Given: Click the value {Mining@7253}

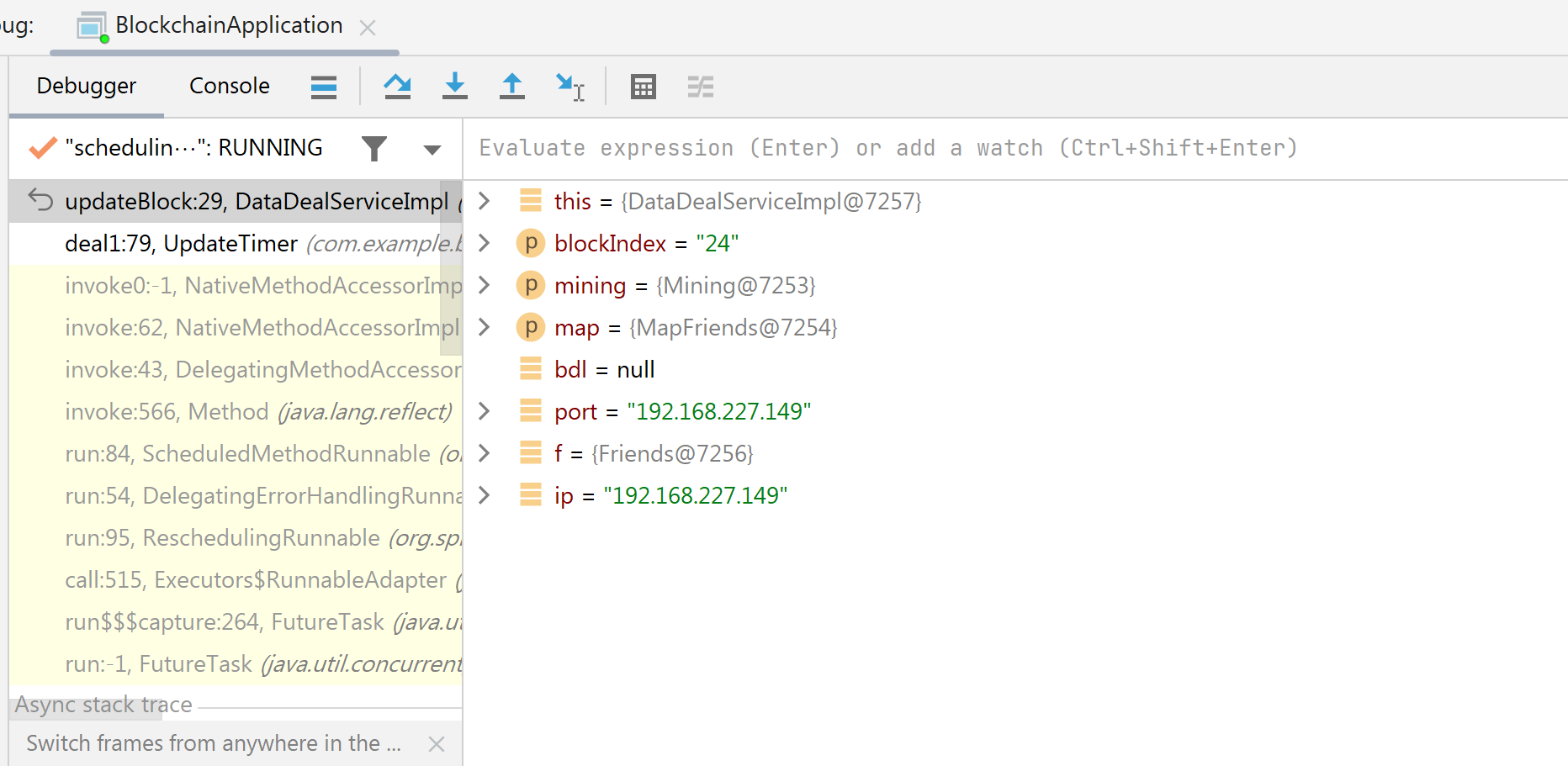Looking at the screenshot, I should pos(736,286).
